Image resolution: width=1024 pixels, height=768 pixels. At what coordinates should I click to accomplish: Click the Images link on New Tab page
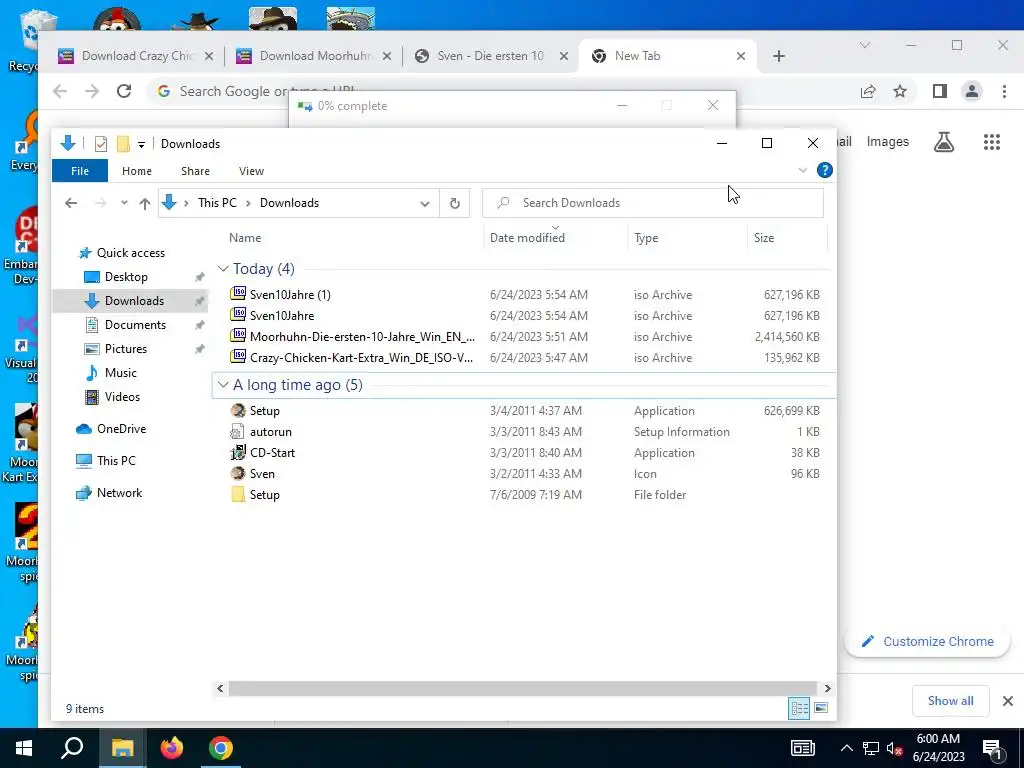click(888, 142)
